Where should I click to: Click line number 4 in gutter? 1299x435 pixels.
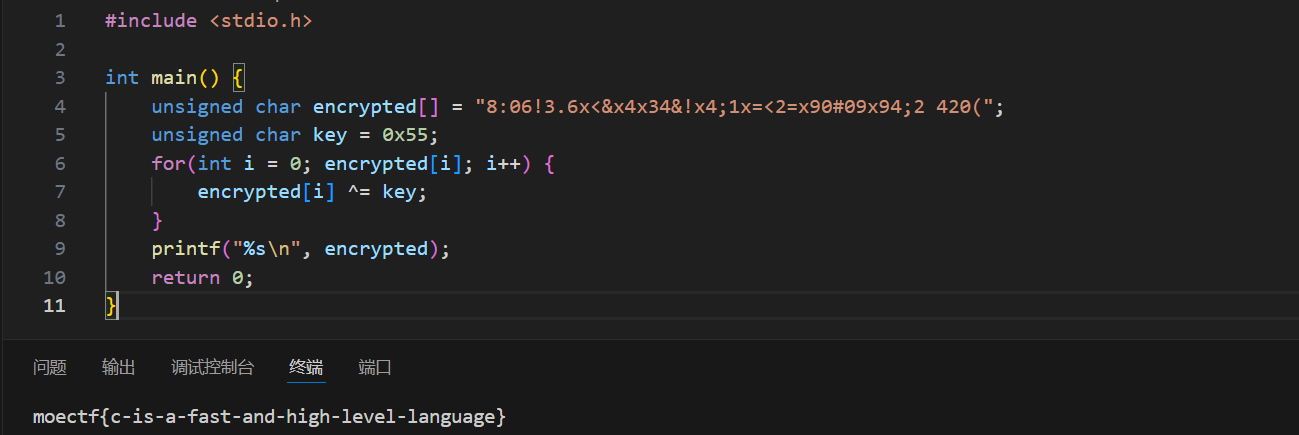coord(60,106)
